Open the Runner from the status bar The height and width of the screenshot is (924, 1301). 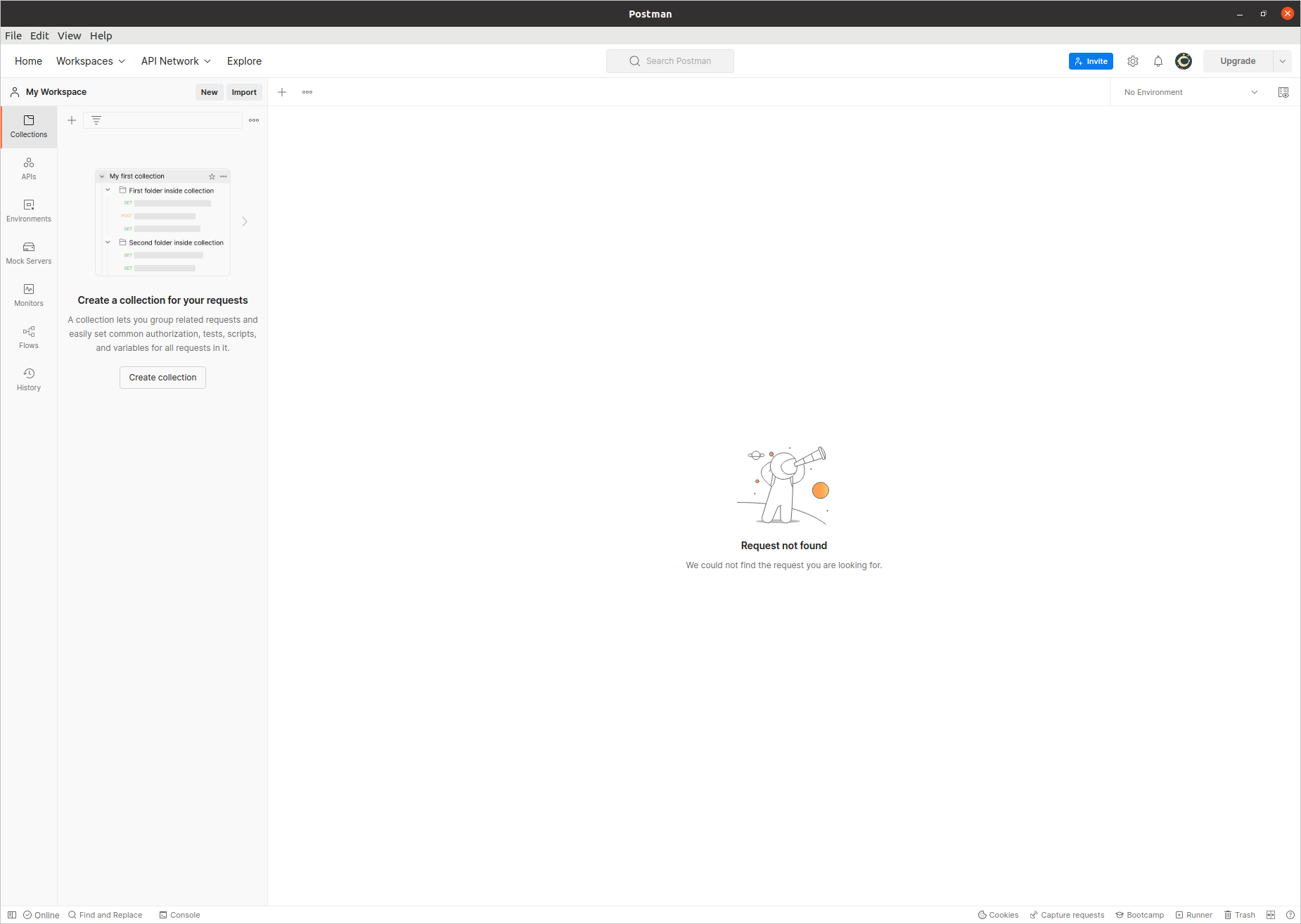1194,915
